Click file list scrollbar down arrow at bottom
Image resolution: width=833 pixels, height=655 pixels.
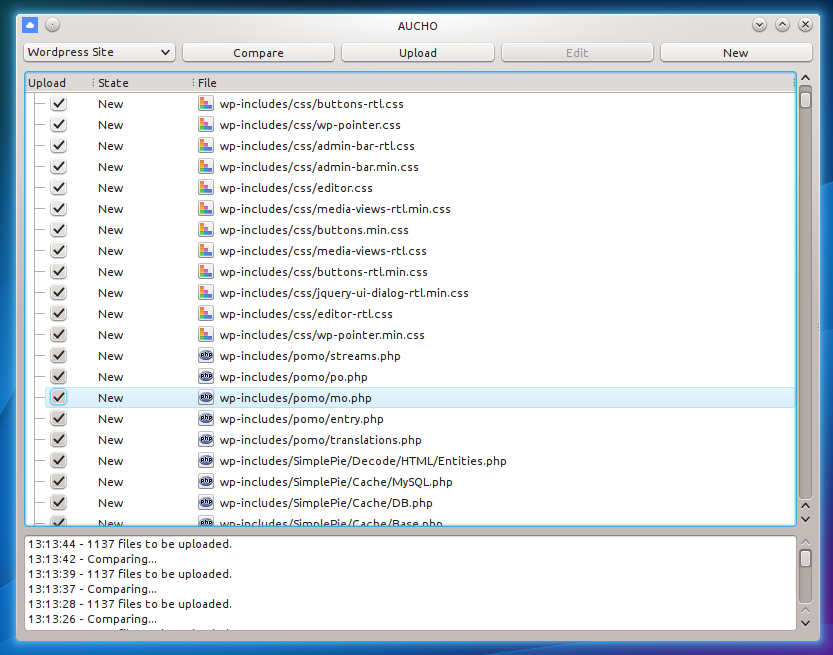805,519
